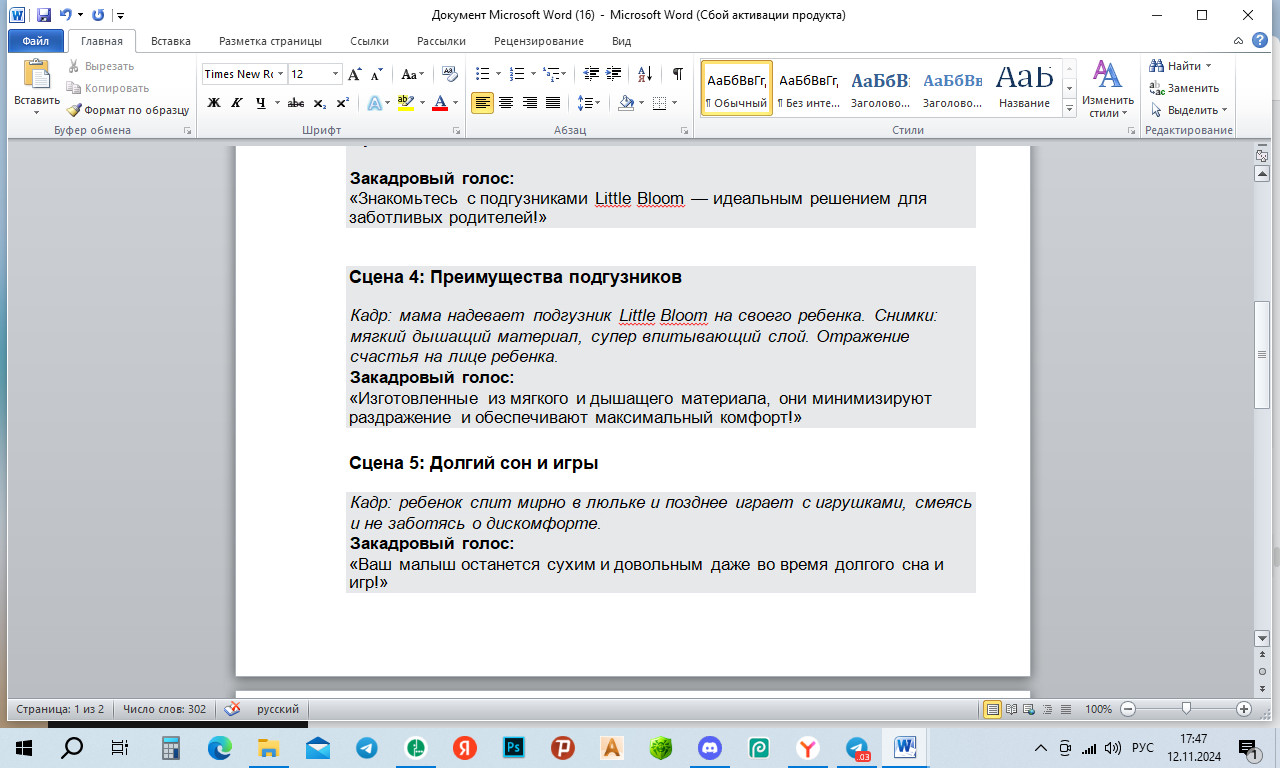1280x768 pixels.
Task: Click the Изменить стили button
Action: click(1107, 88)
